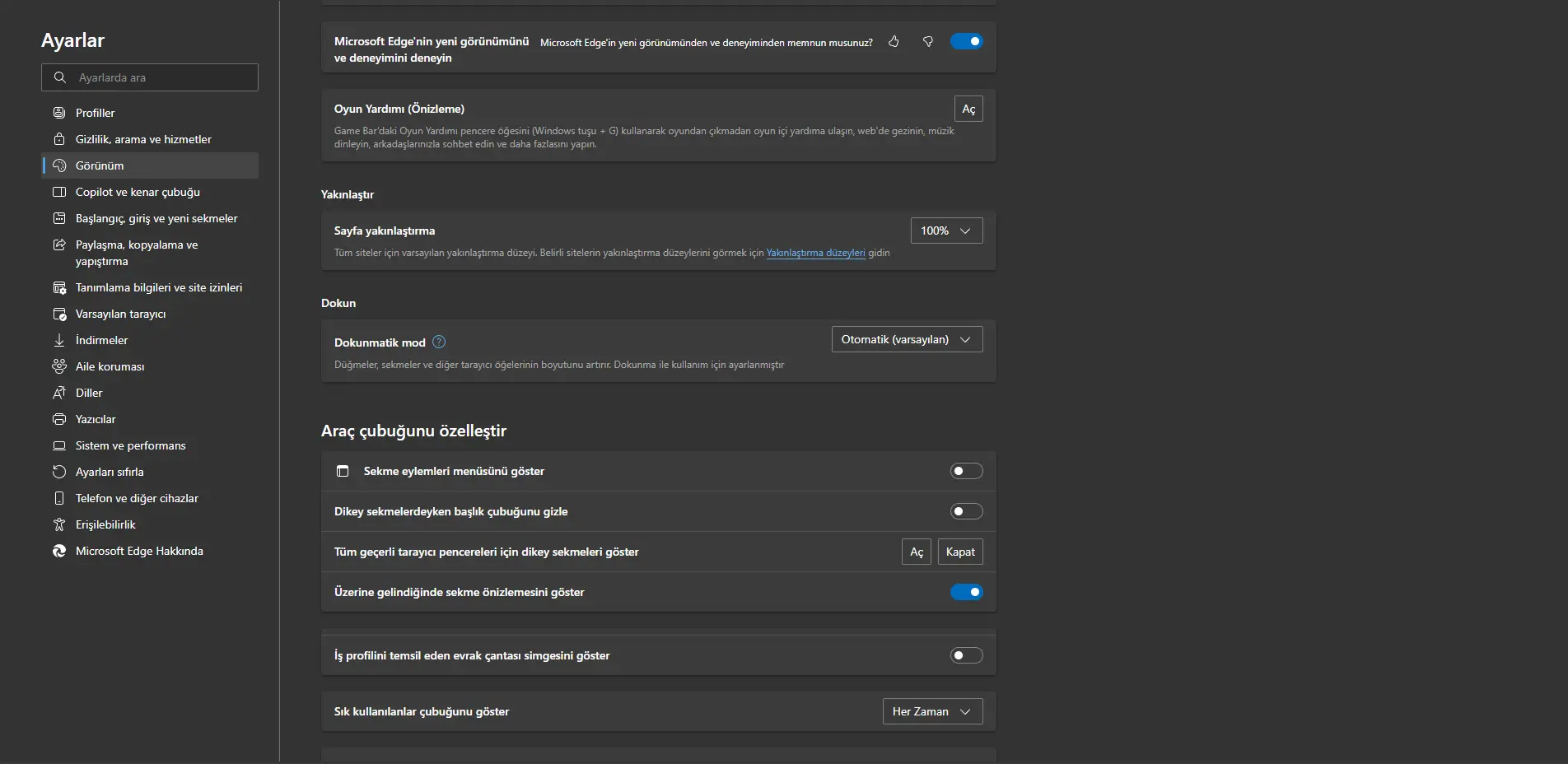The width and height of the screenshot is (1568, 764).
Task: Click Aç button for Oyun Yardımı
Action: [x=968, y=109]
